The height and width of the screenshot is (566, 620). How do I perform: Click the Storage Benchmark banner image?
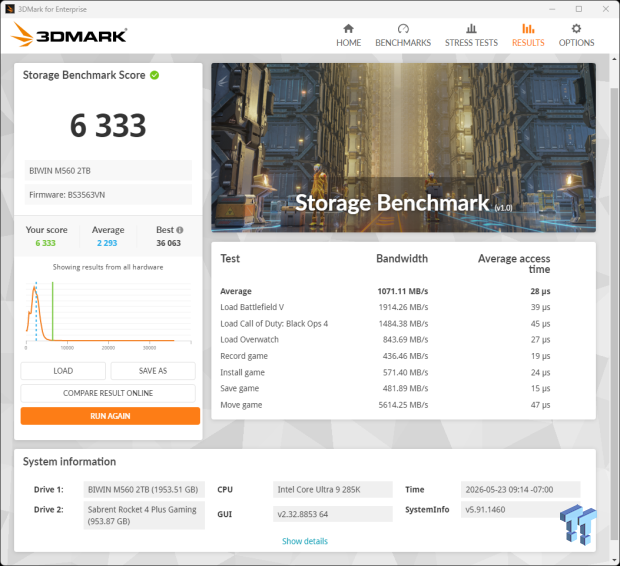(x=403, y=148)
